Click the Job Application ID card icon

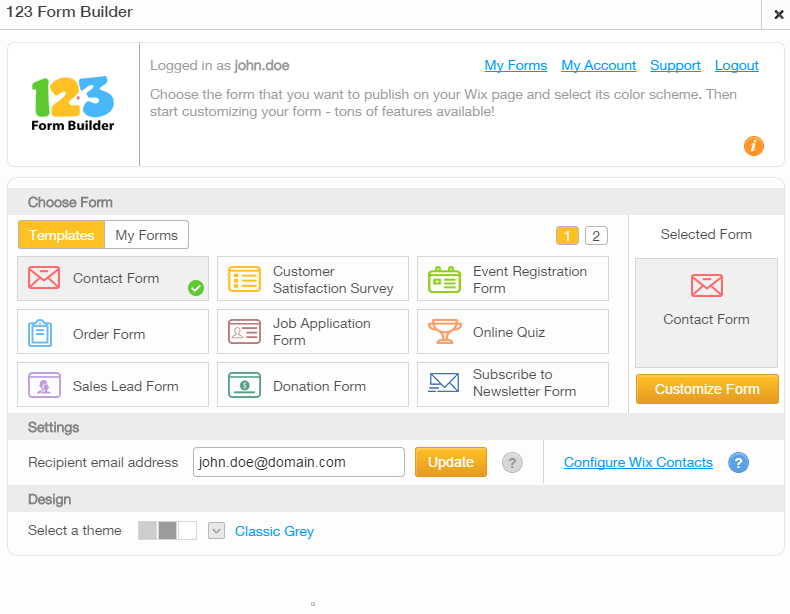(244, 331)
